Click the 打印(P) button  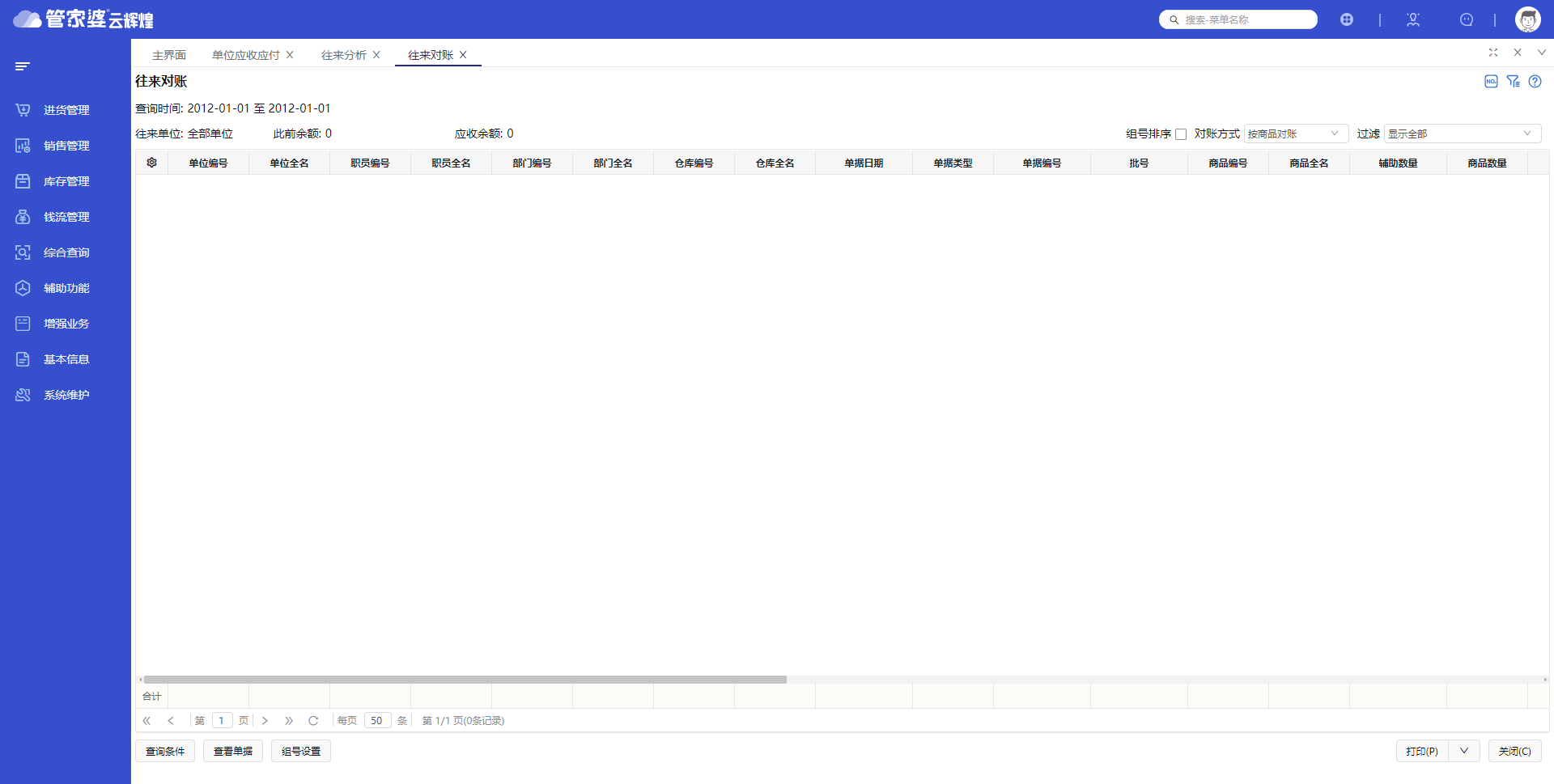[1422, 751]
